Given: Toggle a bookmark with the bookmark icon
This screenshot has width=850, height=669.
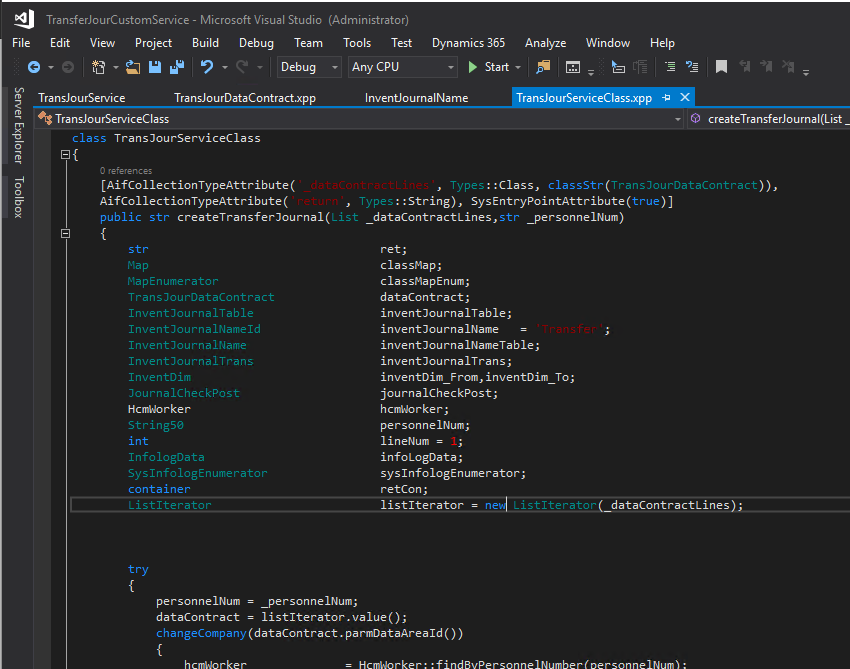Looking at the screenshot, I should click(721, 67).
